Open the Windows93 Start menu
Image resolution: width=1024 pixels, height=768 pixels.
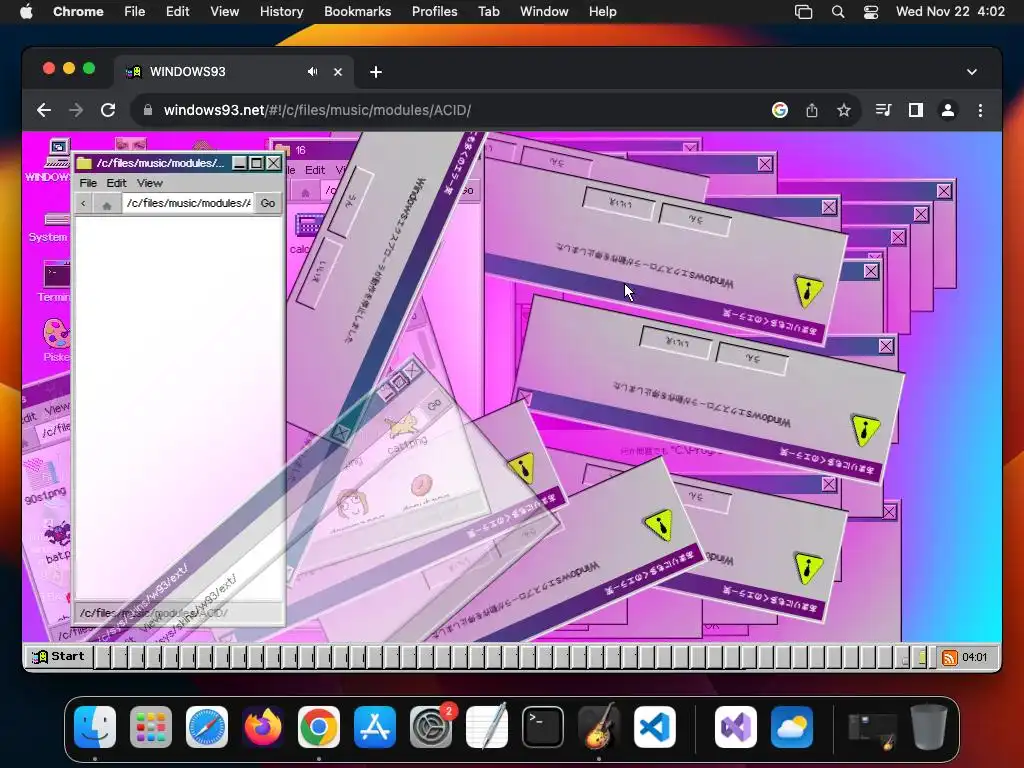pos(59,656)
